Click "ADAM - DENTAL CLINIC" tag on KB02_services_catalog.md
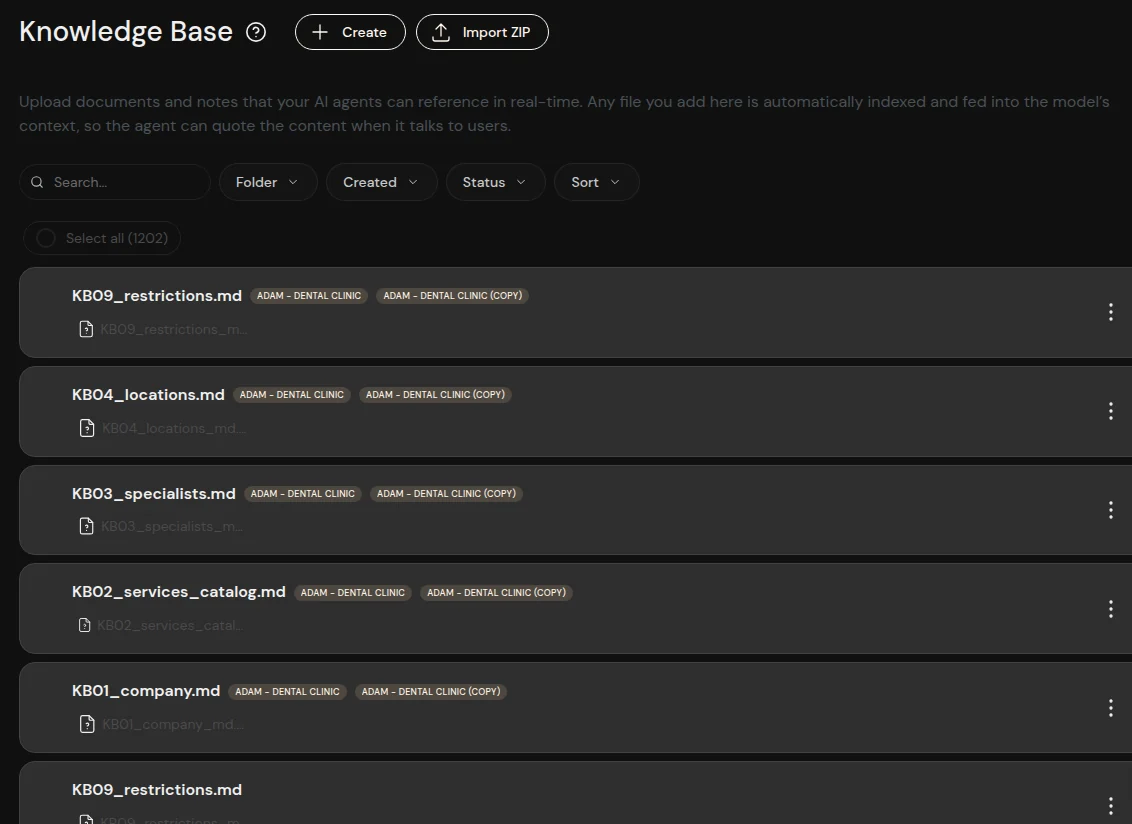Image resolution: width=1132 pixels, height=824 pixels. (x=352, y=593)
